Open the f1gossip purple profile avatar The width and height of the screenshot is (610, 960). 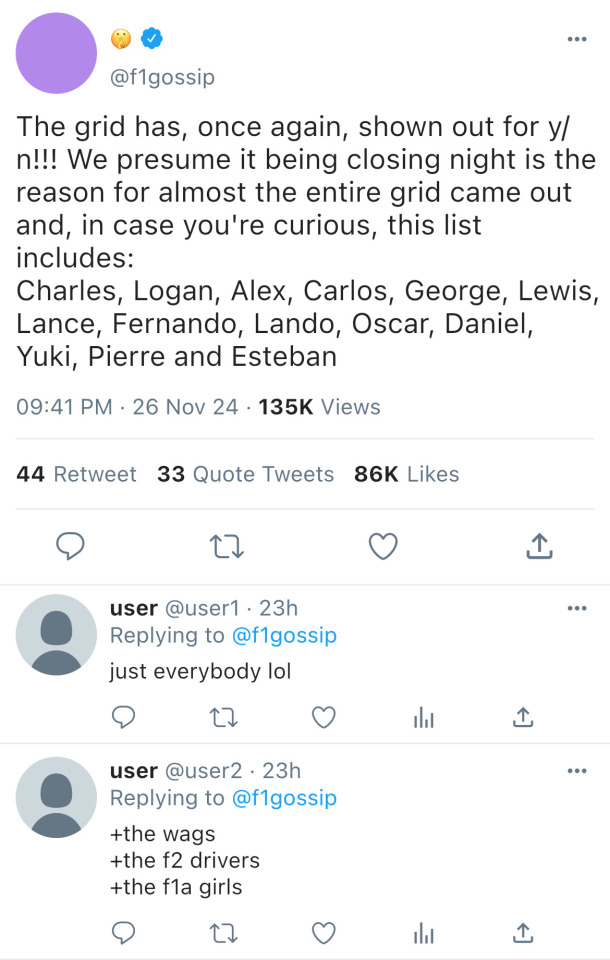56,53
